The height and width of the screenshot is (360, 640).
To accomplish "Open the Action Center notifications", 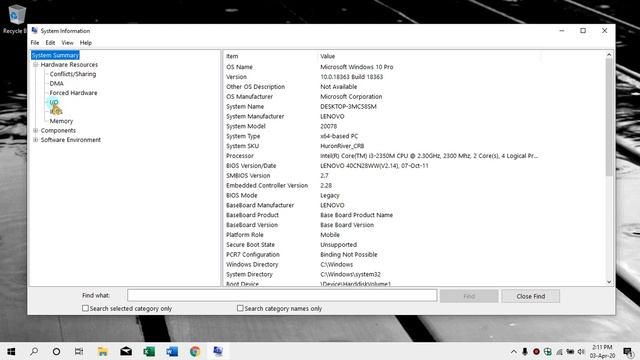I will coord(629,352).
